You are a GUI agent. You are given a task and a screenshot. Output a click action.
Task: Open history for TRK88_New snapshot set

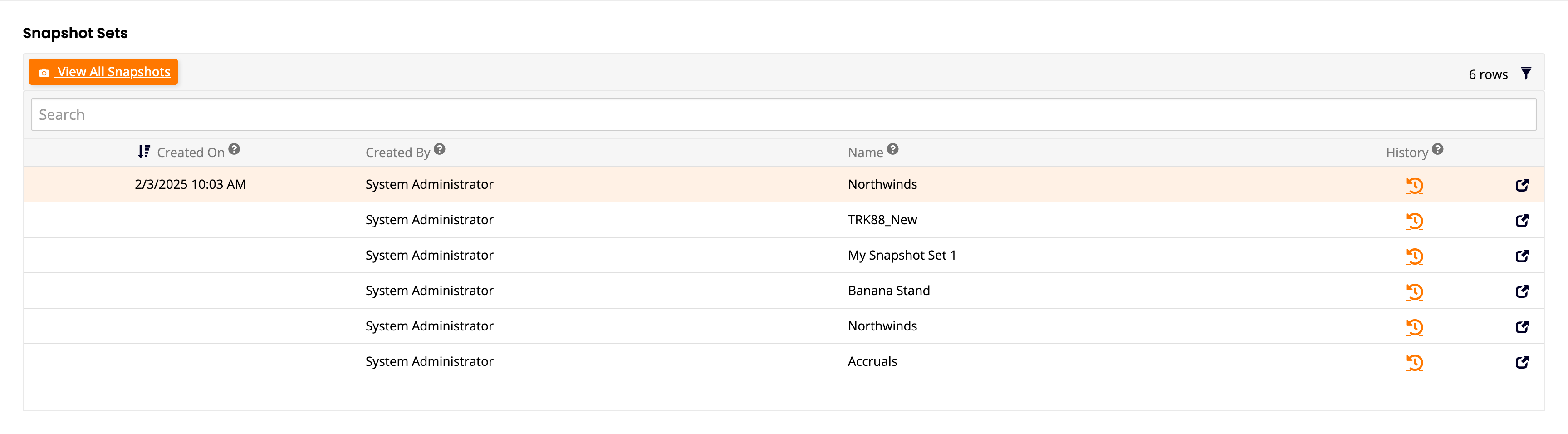click(x=1414, y=220)
